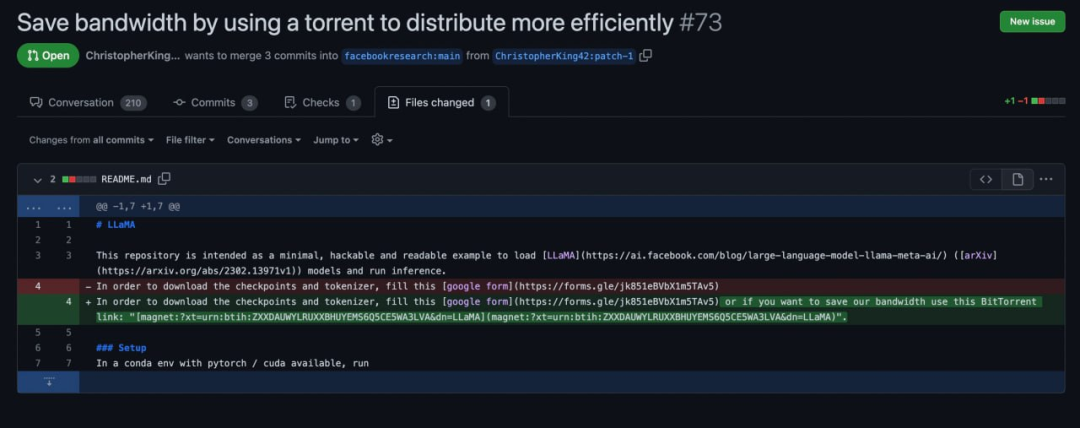Collapse the README.md file diff
This screenshot has width=1080, height=428.
[x=37, y=180]
